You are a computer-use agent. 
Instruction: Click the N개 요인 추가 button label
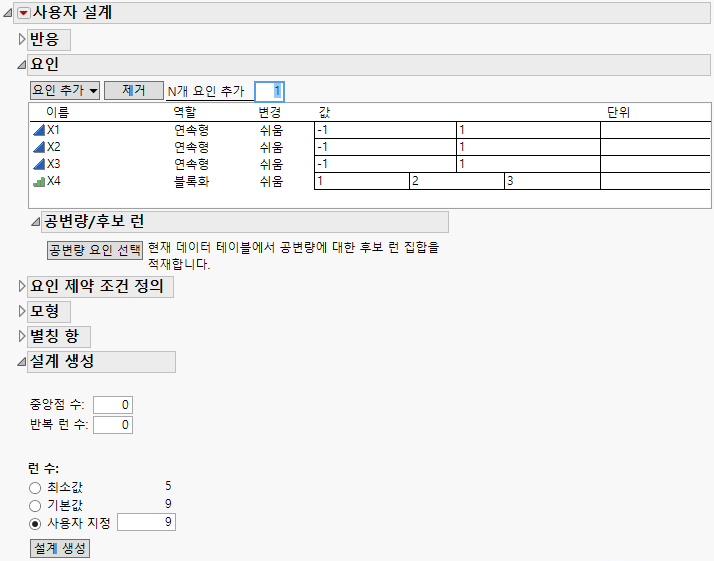206,92
